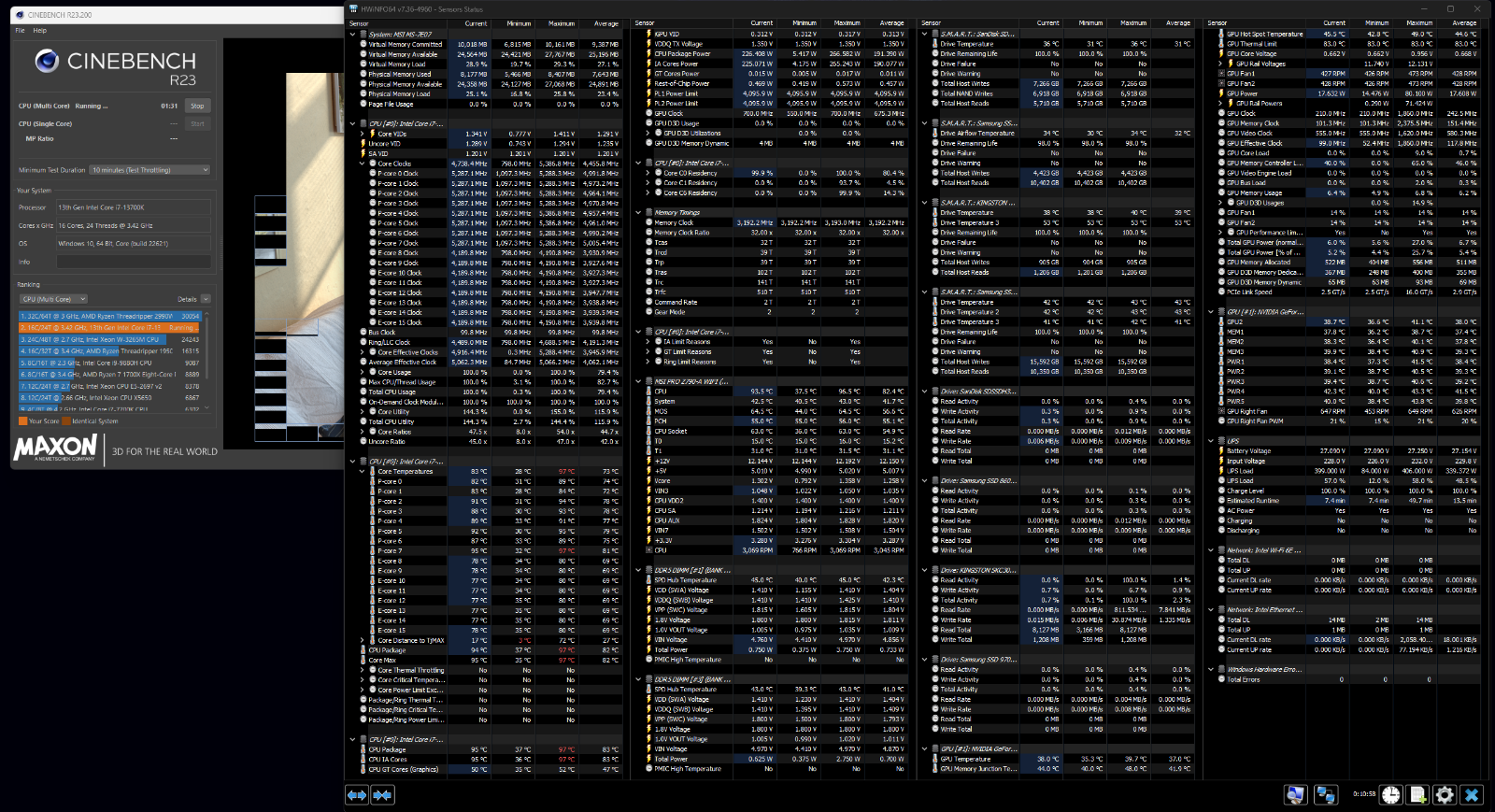Click GPU Temperature thermometer icon

(935, 760)
